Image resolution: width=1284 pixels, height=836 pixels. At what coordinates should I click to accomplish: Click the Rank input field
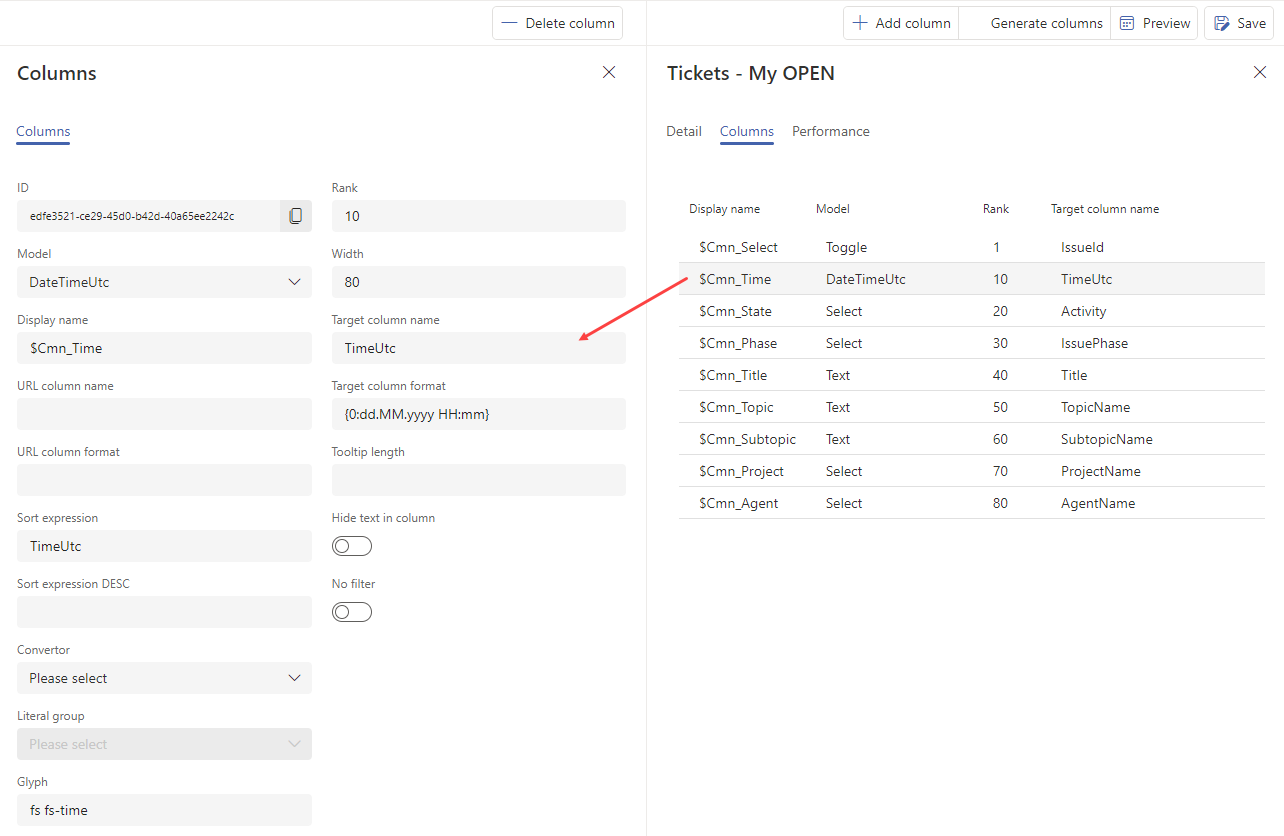(x=479, y=216)
